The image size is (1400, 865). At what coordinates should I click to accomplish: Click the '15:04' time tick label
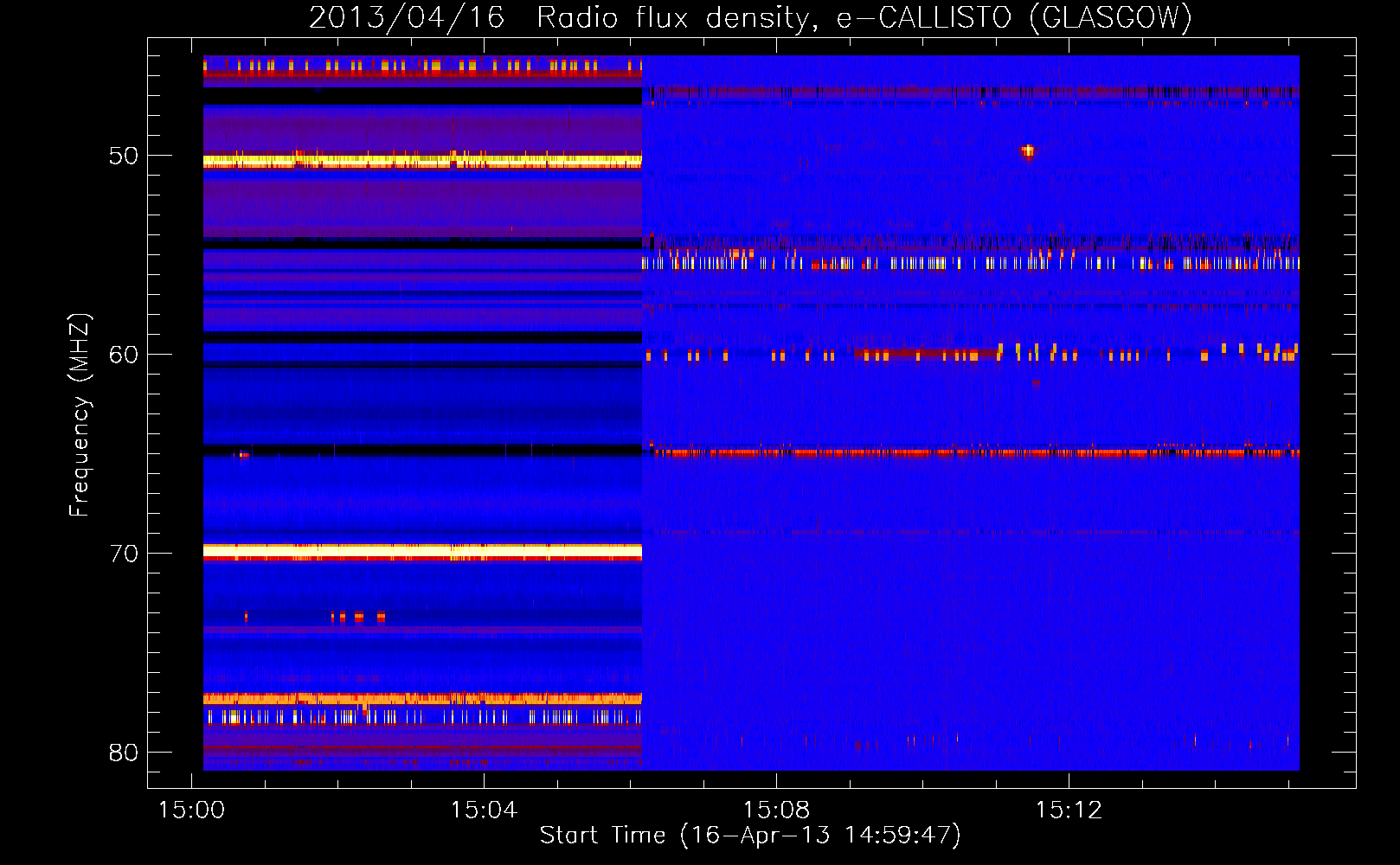(x=484, y=811)
